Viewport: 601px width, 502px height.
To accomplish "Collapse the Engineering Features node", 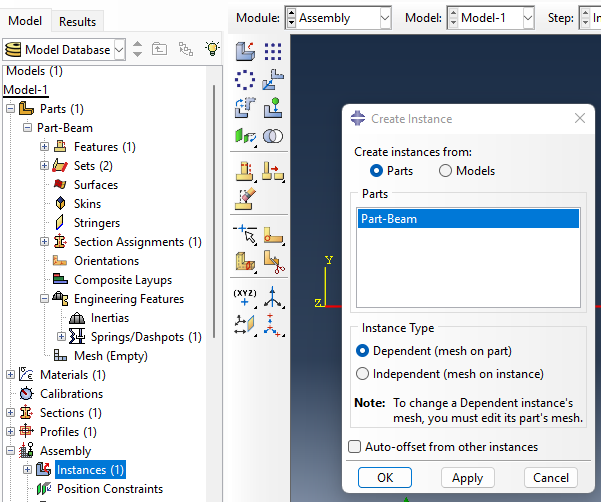I will click(44, 299).
